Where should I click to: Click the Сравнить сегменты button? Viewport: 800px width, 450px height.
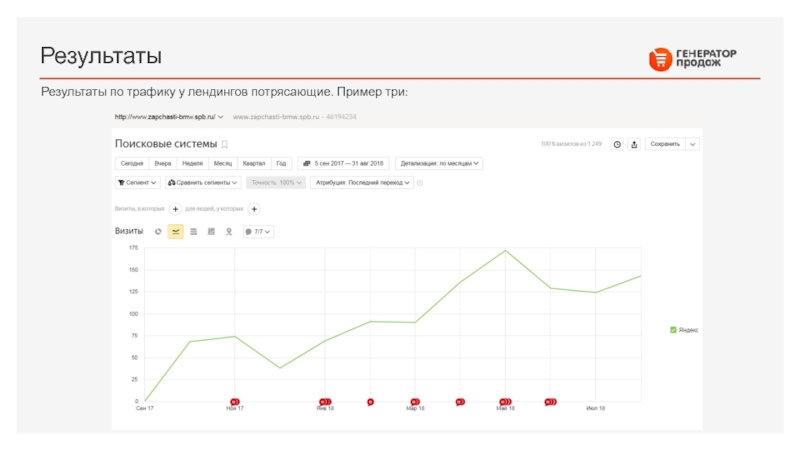[x=204, y=183]
